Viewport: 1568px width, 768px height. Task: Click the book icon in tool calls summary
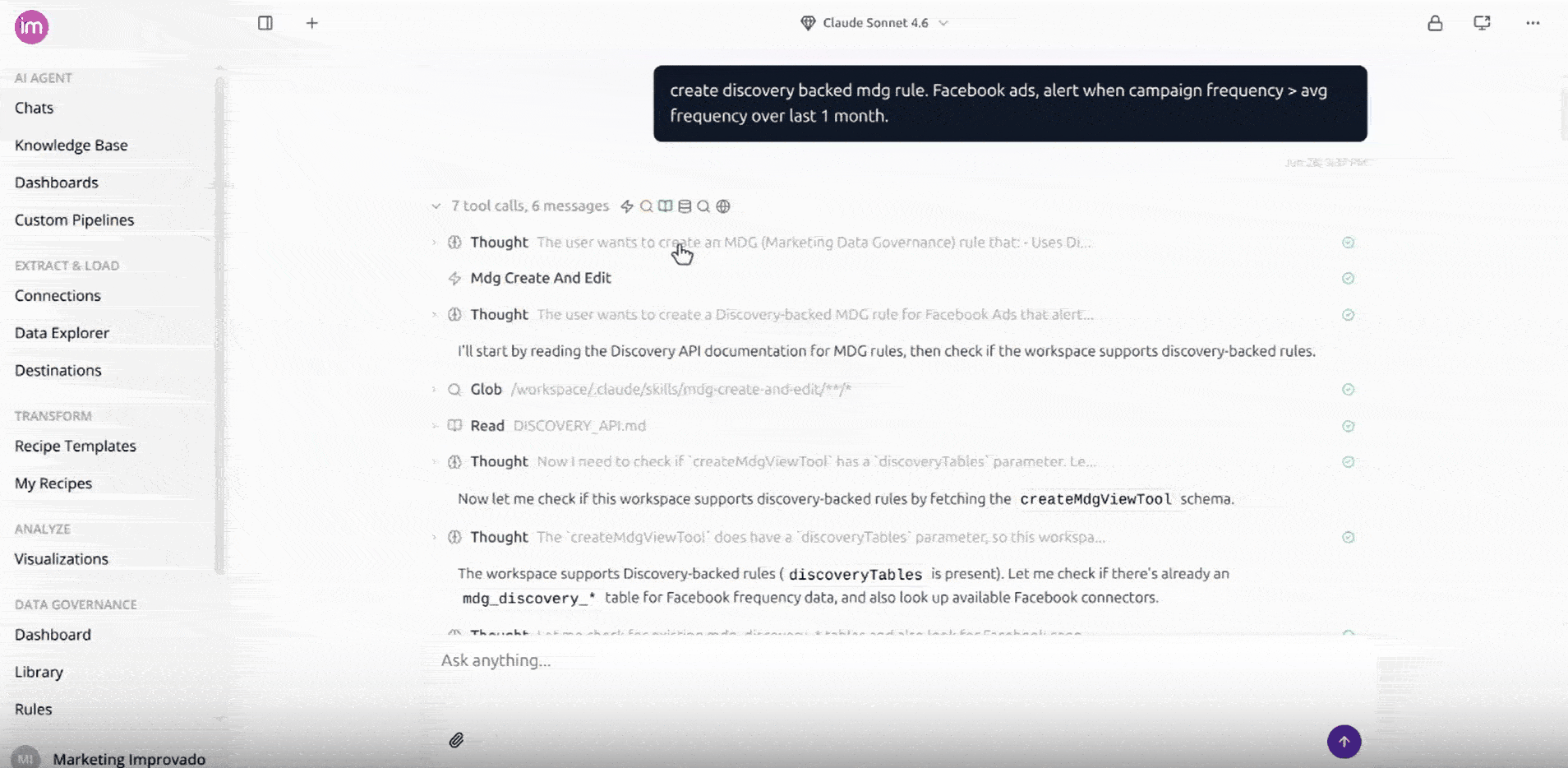pos(666,206)
